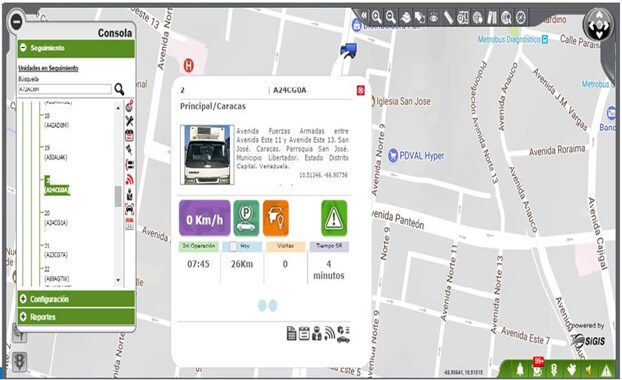This screenshot has width=622, height=380.
Task: Click the search magnifier next to Búsqueda
Action: point(119,89)
